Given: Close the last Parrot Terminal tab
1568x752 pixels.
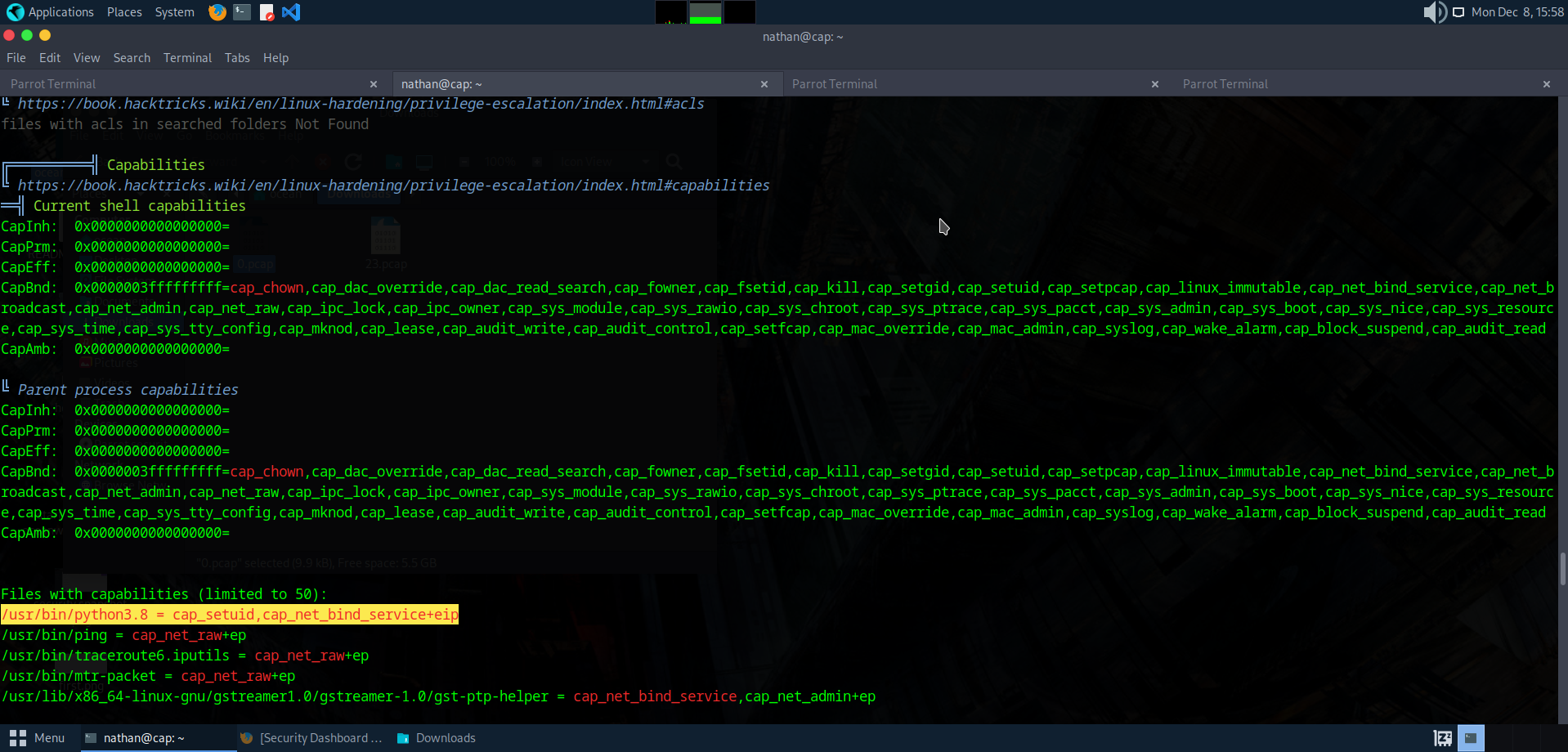Looking at the screenshot, I should click(x=1547, y=84).
